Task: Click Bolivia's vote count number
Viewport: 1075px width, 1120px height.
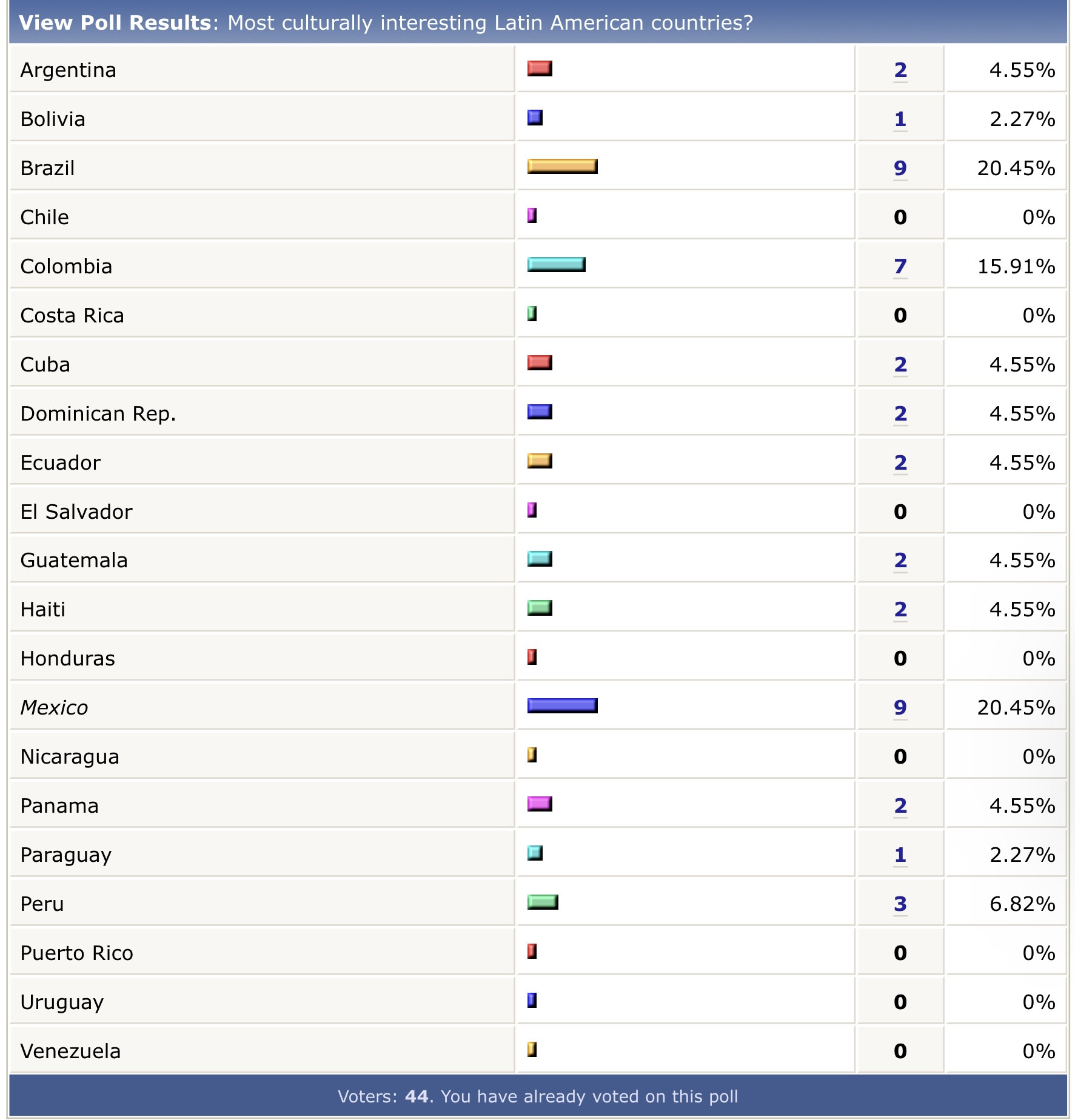Action: pyautogui.click(x=900, y=119)
